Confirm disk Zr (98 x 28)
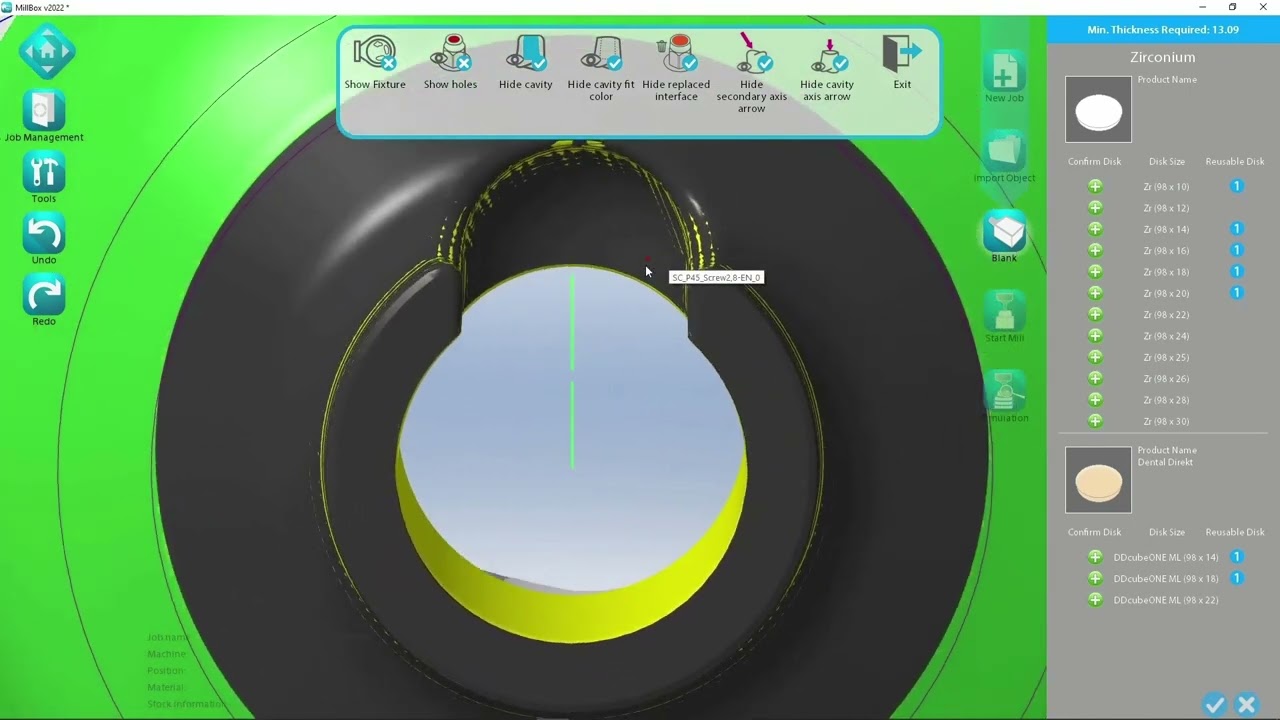 click(1095, 400)
